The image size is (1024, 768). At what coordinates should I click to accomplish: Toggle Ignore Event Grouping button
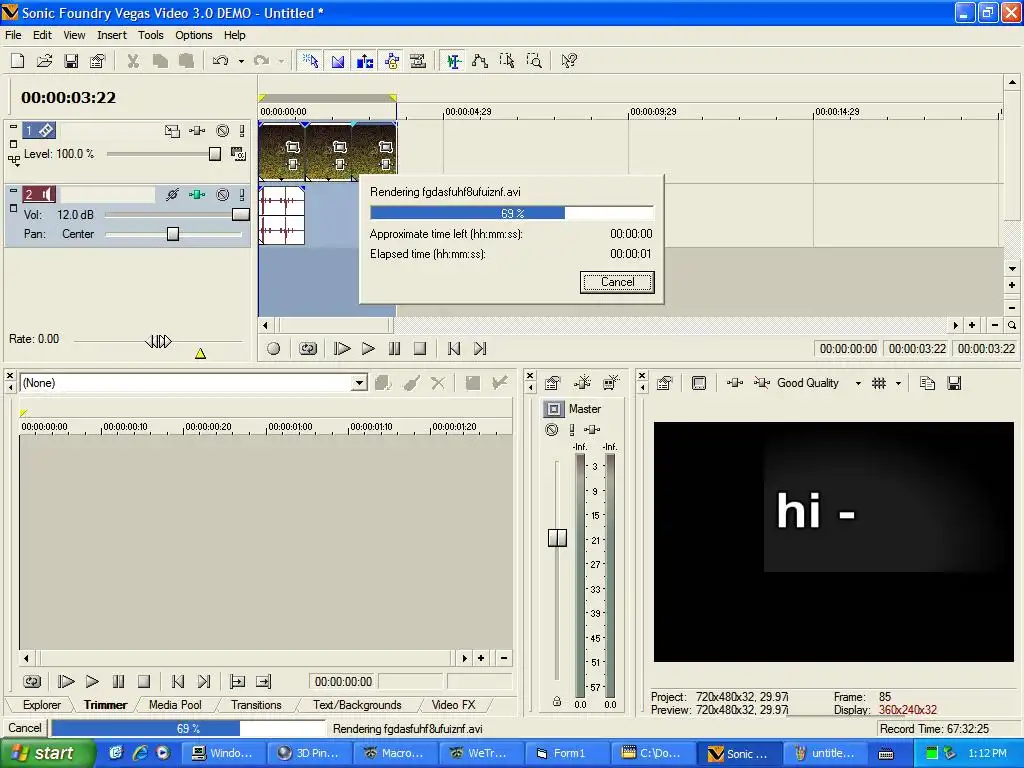[x=418, y=61]
